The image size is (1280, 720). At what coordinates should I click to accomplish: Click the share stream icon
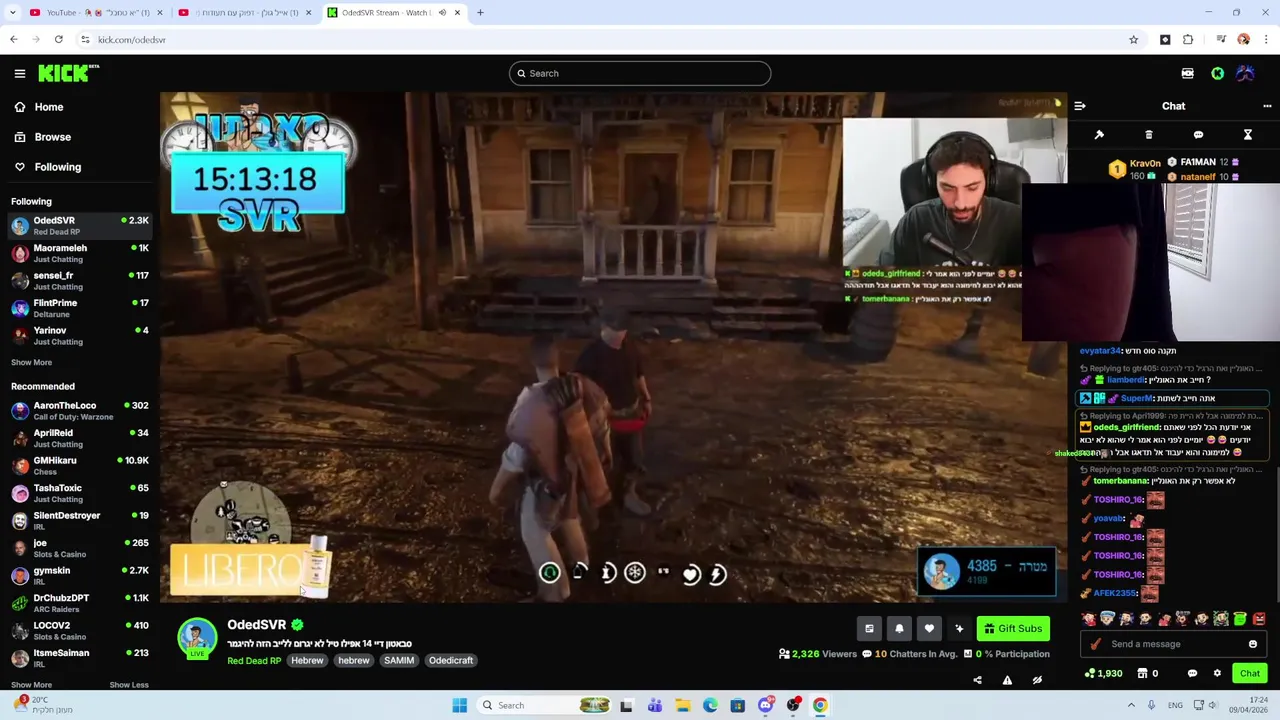(x=977, y=680)
